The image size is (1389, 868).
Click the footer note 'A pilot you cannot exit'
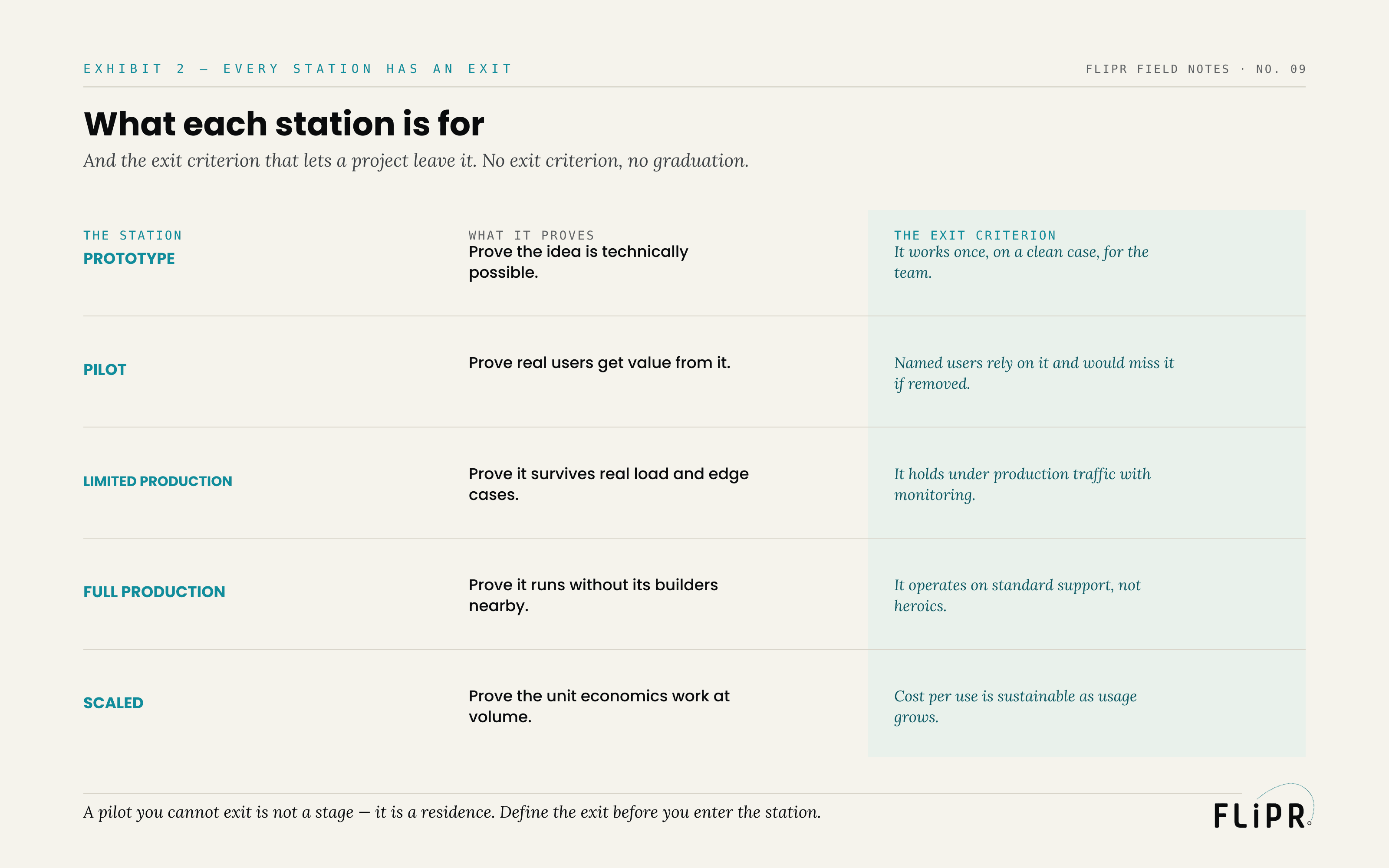452,812
